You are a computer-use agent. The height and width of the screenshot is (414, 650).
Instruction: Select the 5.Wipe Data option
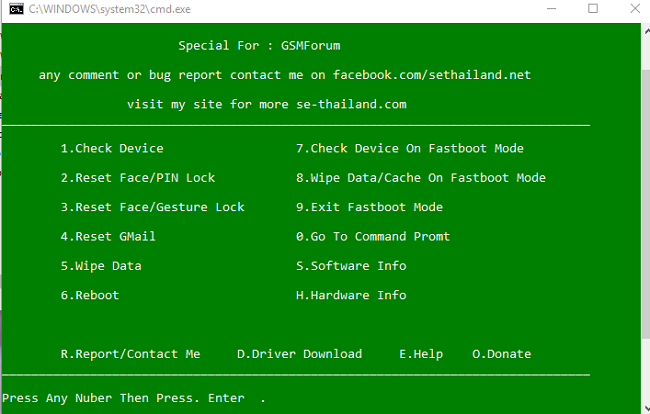(101, 266)
